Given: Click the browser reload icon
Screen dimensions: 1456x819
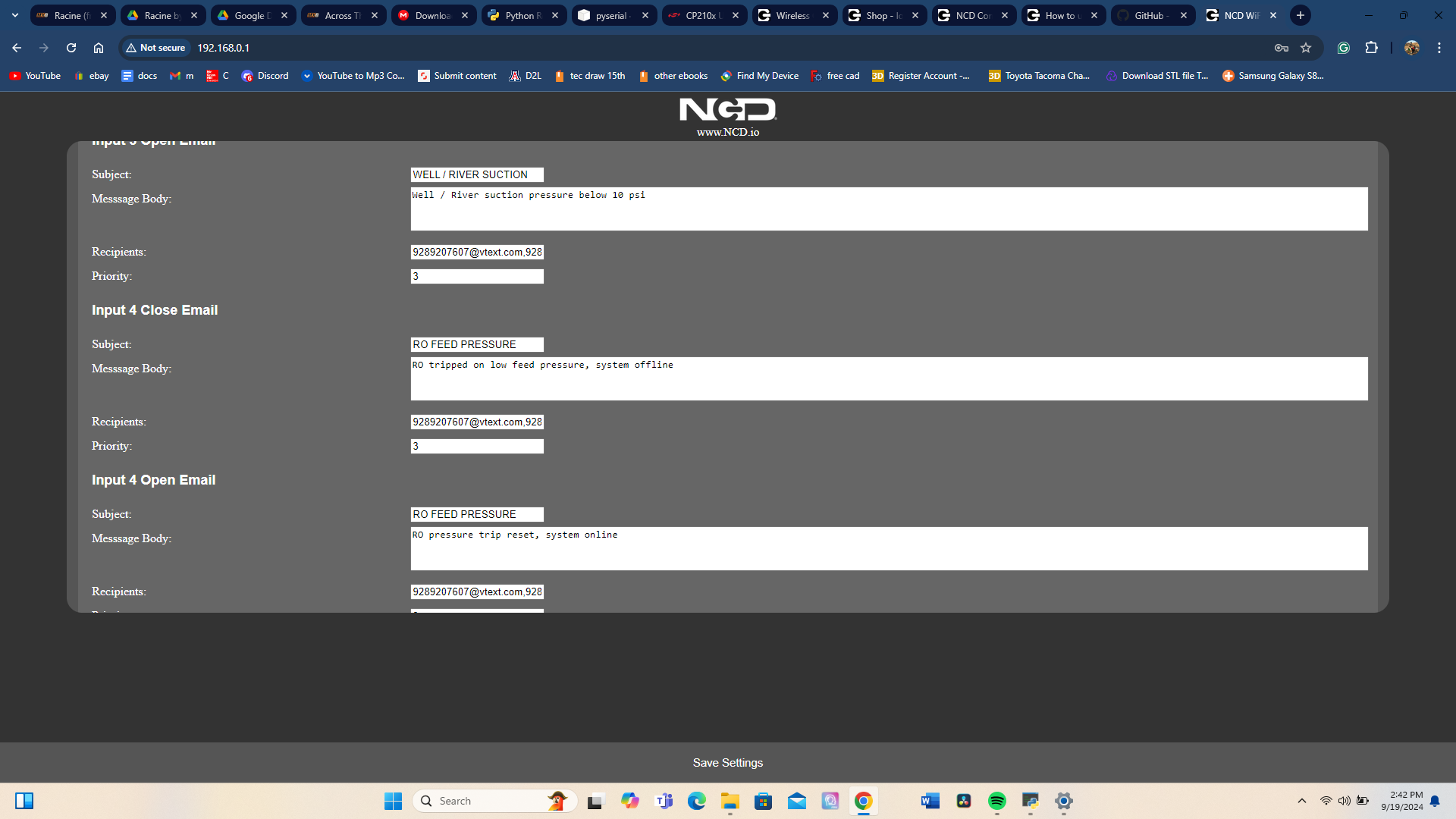Looking at the screenshot, I should pyautogui.click(x=71, y=48).
